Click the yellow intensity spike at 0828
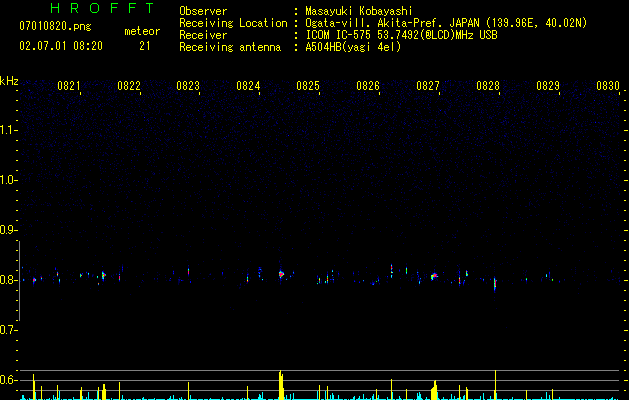The image size is (629, 400). point(495,385)
